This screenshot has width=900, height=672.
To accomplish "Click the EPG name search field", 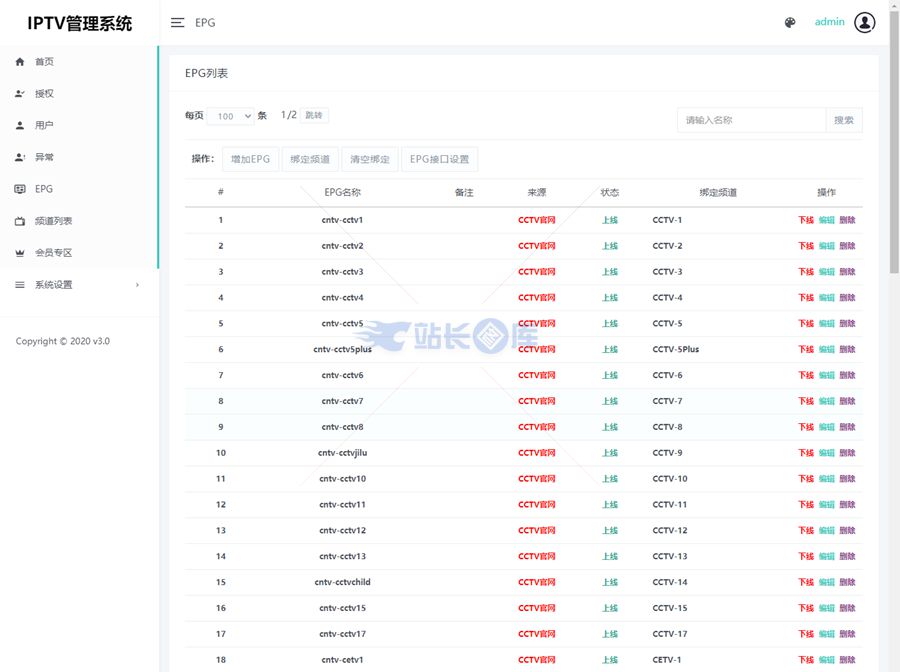I will tap(750, 120).
